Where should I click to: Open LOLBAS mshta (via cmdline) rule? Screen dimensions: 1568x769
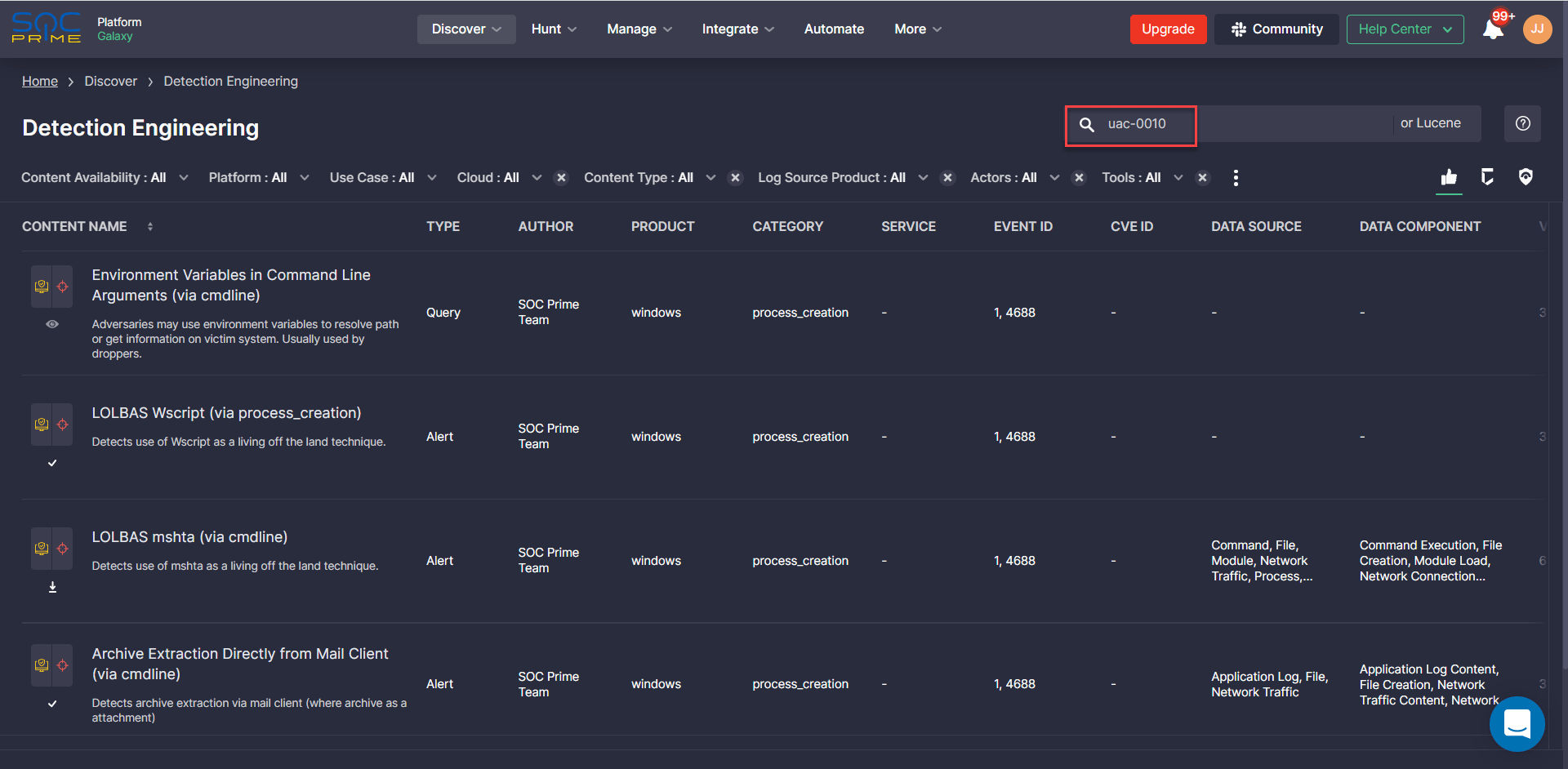(x=189, y=537)
